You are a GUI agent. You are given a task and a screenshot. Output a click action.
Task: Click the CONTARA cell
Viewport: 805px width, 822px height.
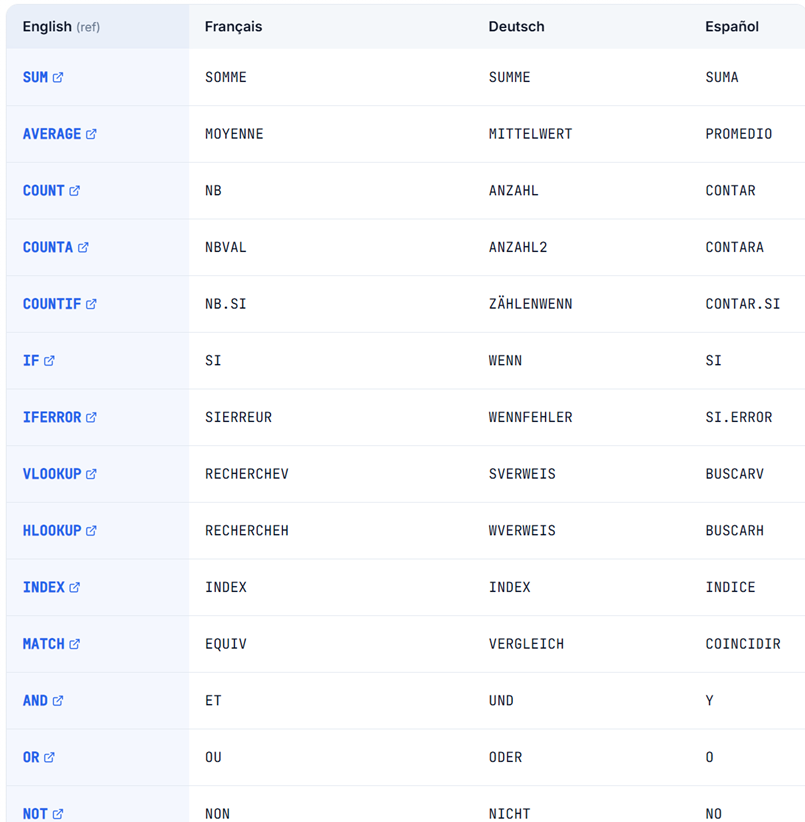click(x=747, y=247)
